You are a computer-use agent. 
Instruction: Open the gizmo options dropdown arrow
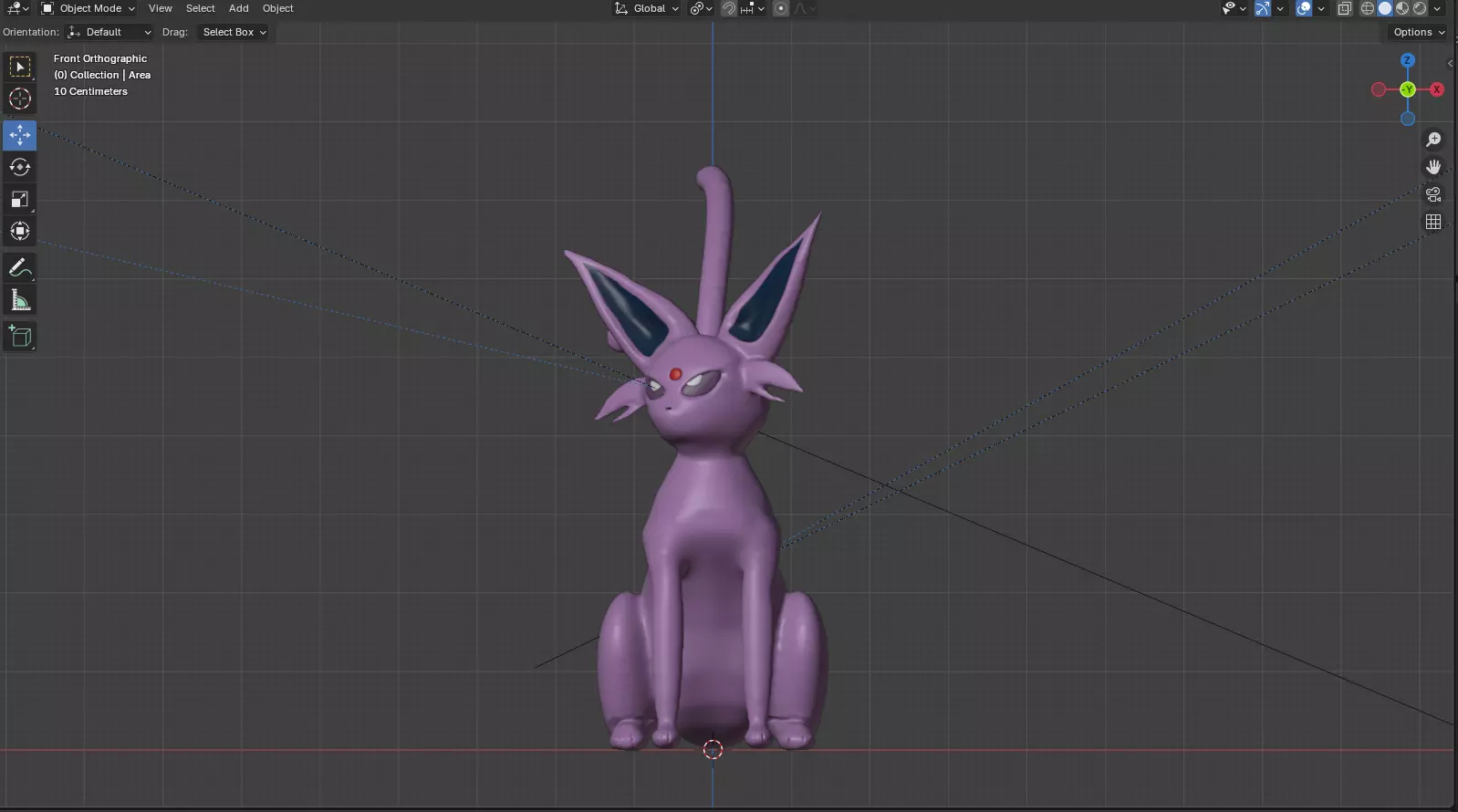[1280, 8]
